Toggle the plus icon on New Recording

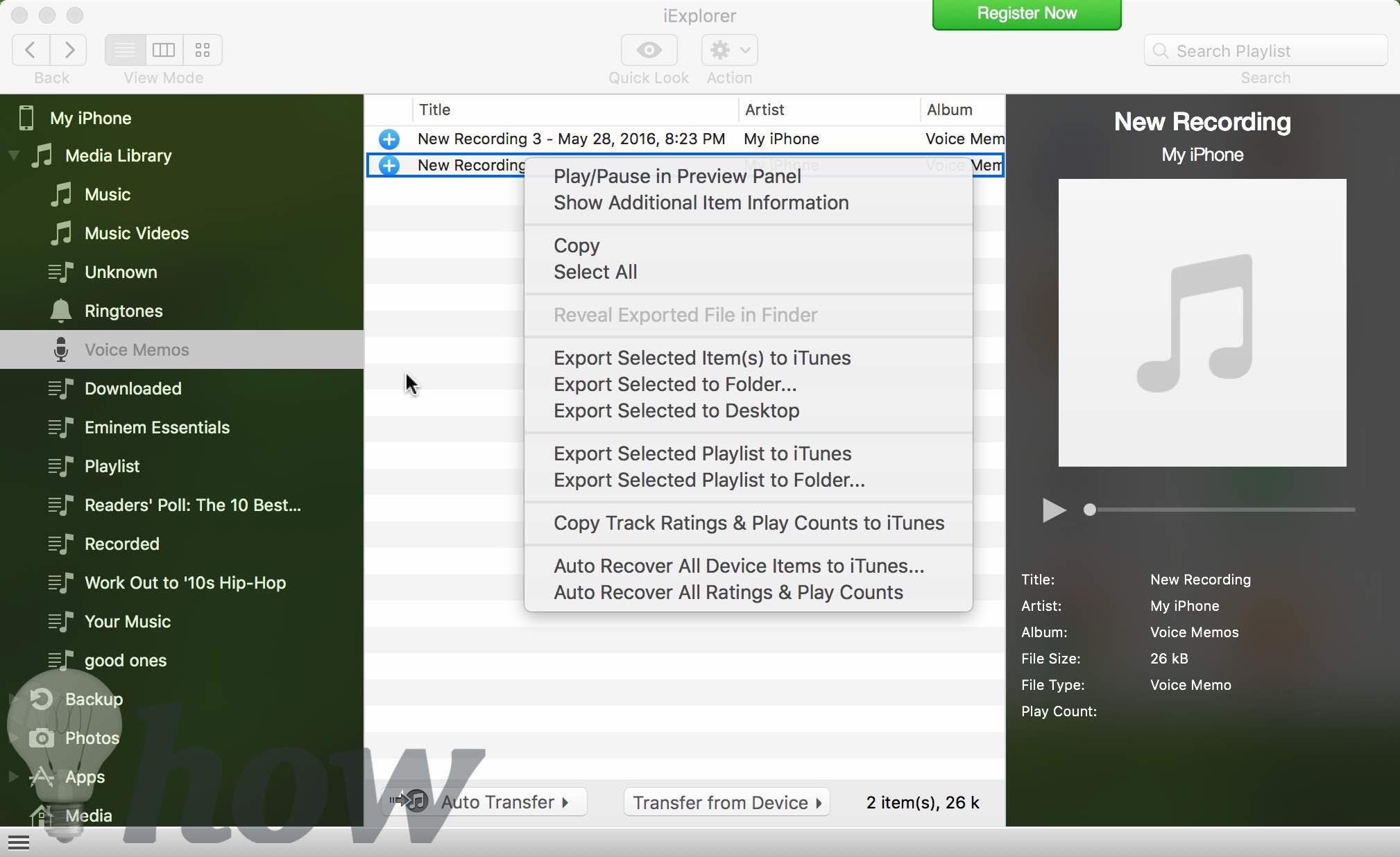pos(390,165)
